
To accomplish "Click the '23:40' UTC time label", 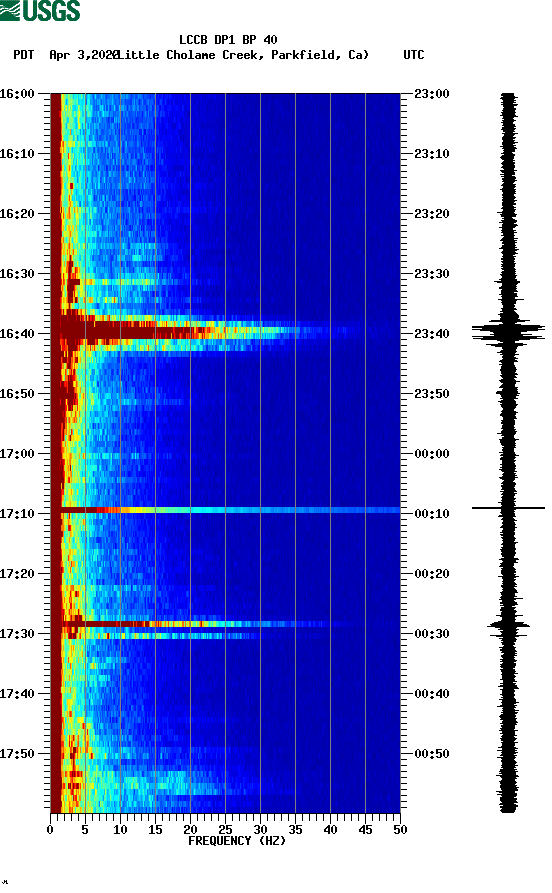I will [x=432, y=334].
